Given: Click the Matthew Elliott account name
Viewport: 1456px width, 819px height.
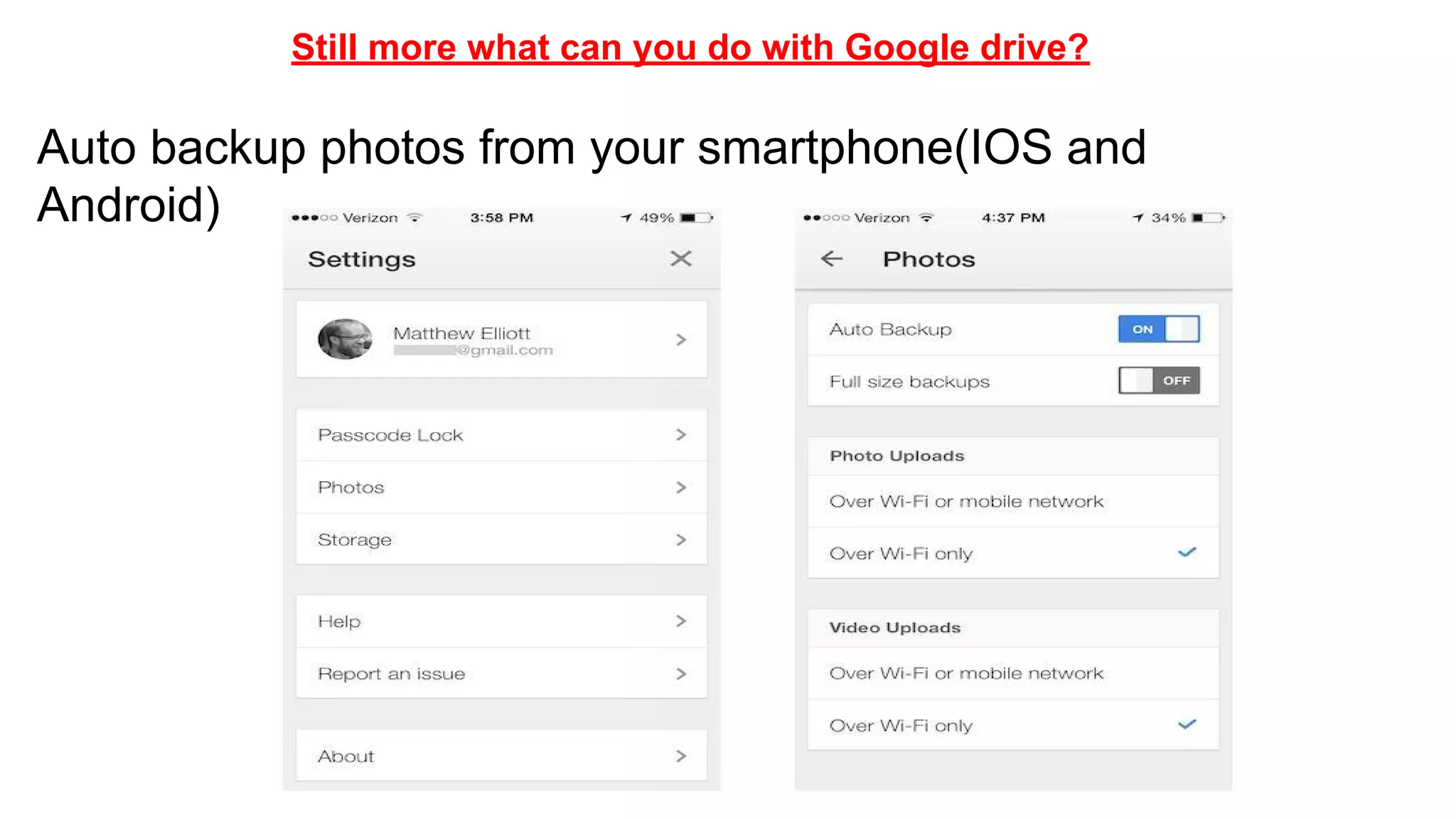Looking at the screenshot, I should 461,333.
